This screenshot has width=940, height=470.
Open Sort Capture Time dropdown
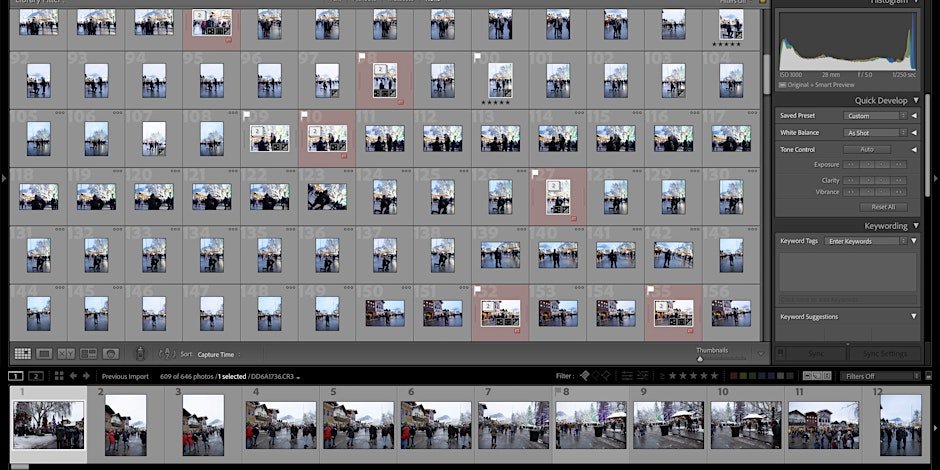tap(218, 354)
